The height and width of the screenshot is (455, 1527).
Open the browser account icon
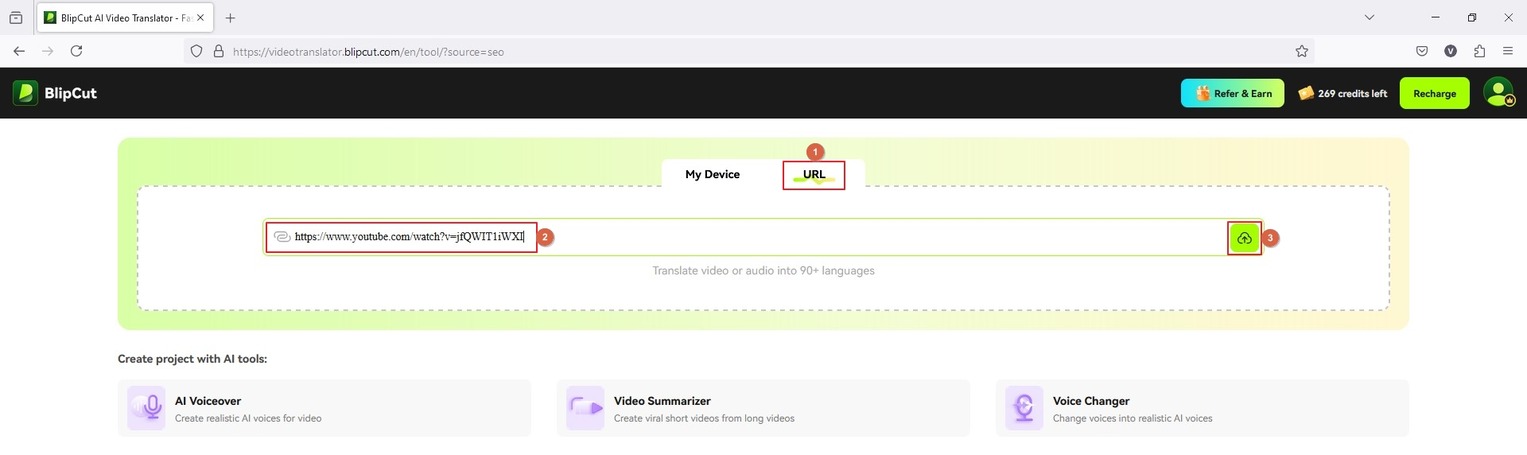[x=1450, y=51]
